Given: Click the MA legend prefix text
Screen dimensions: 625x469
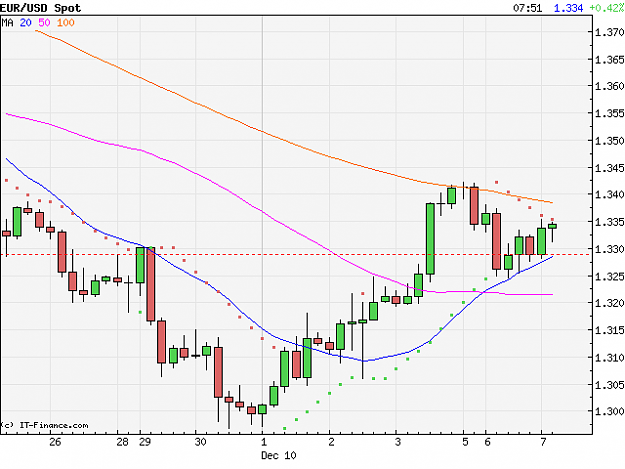Looking at the screenshot, I should click(x=8, y=23).
